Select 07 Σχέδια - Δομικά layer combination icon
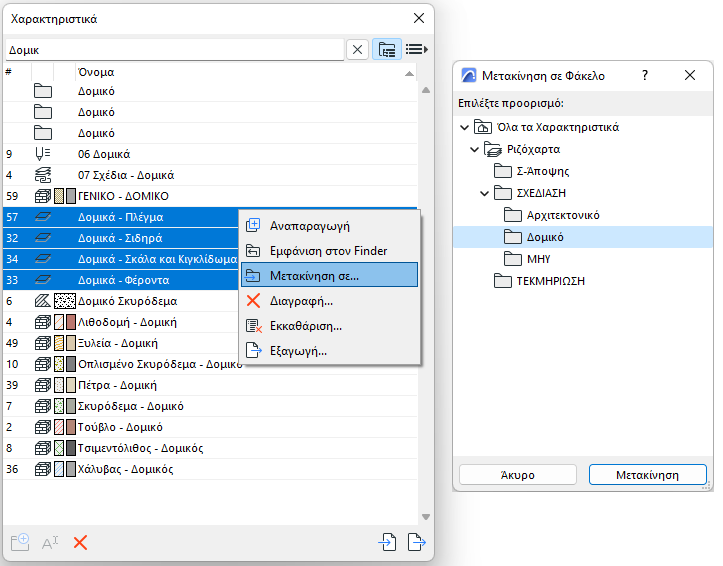 pos(43,175)
